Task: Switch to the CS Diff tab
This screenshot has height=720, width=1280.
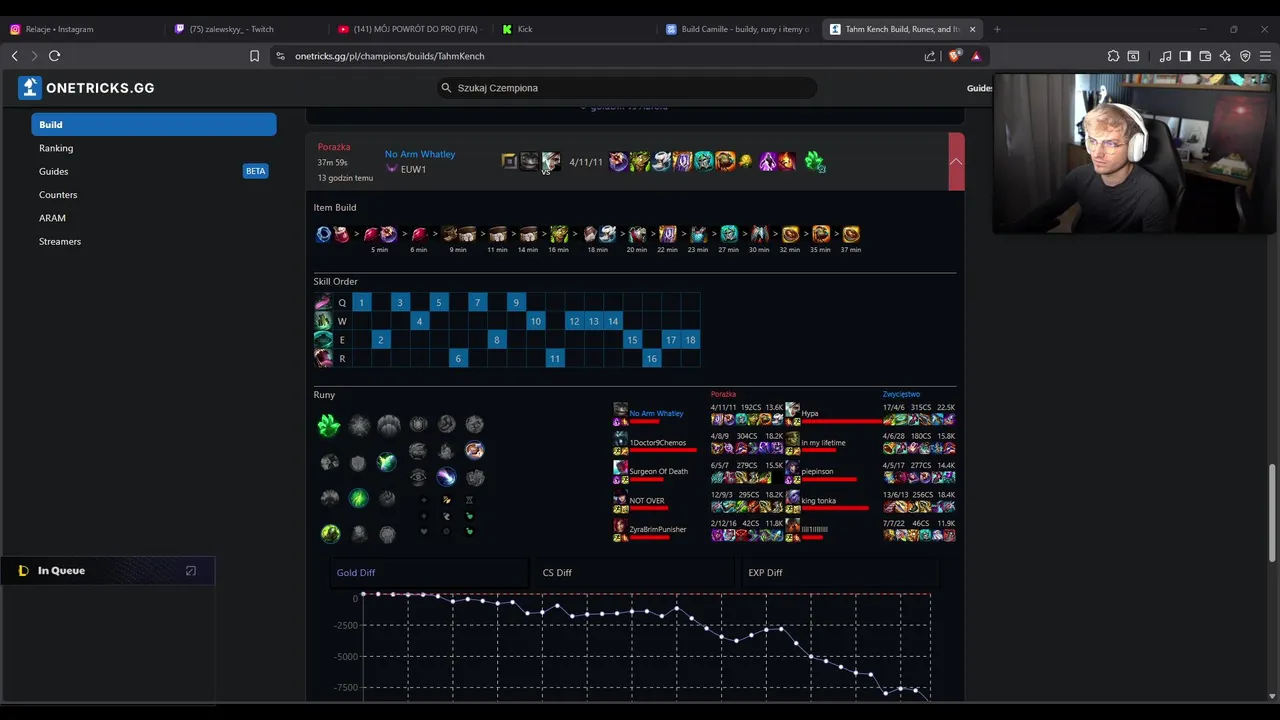Action: click(634, 572)
